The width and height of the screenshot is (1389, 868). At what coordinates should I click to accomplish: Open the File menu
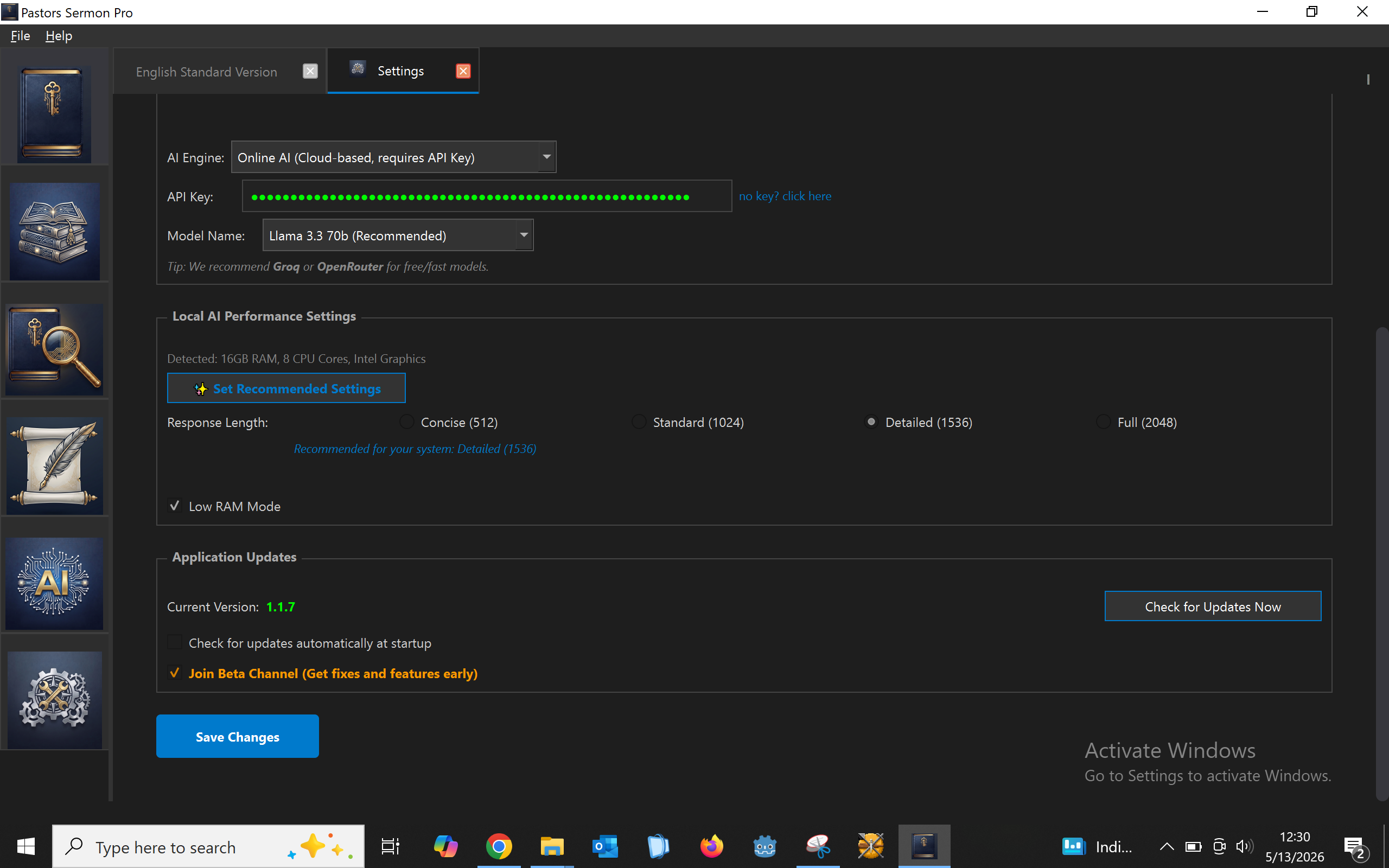tap(20, 36)
